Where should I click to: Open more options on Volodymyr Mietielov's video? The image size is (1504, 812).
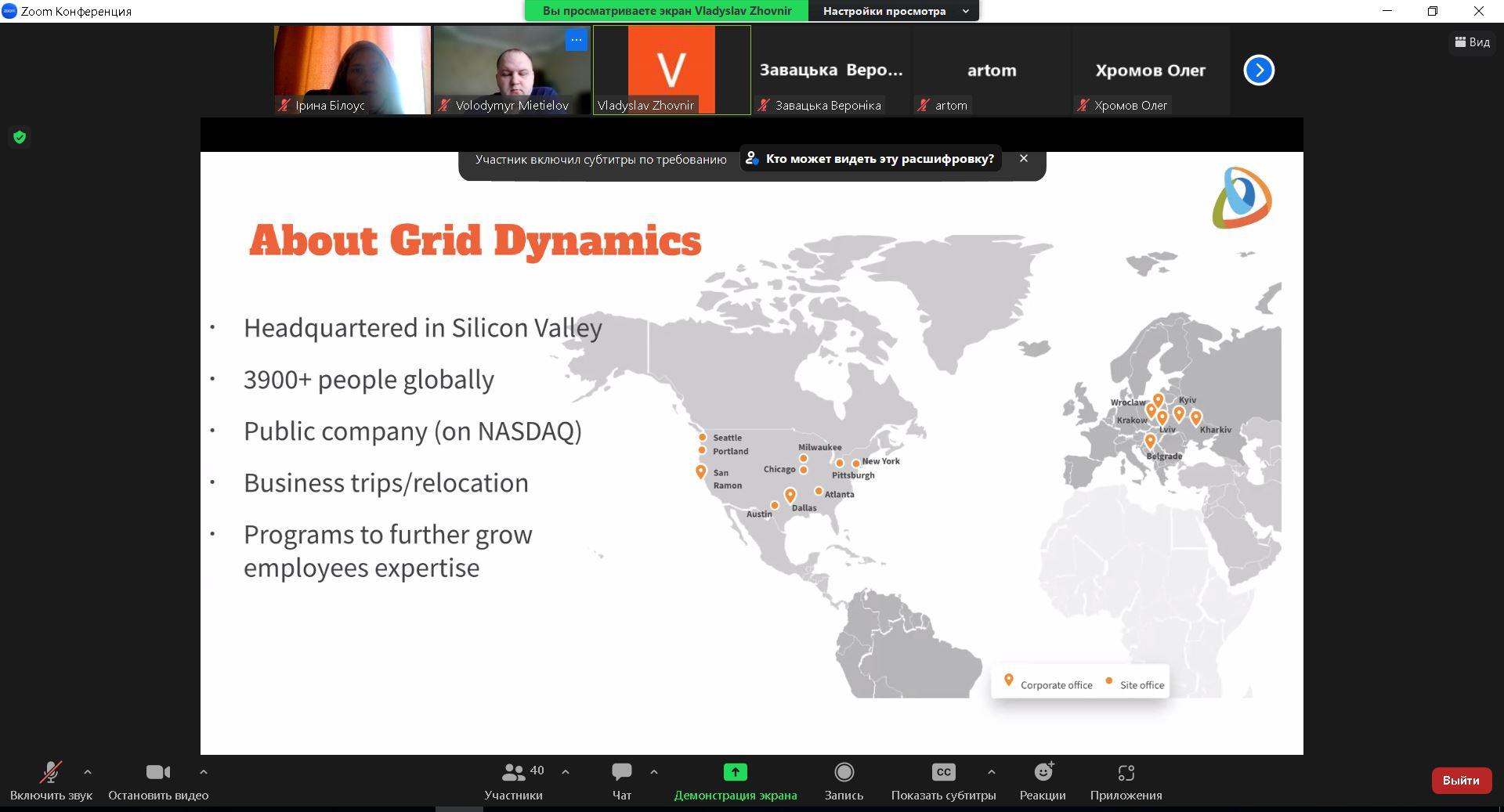click(576, 40)
